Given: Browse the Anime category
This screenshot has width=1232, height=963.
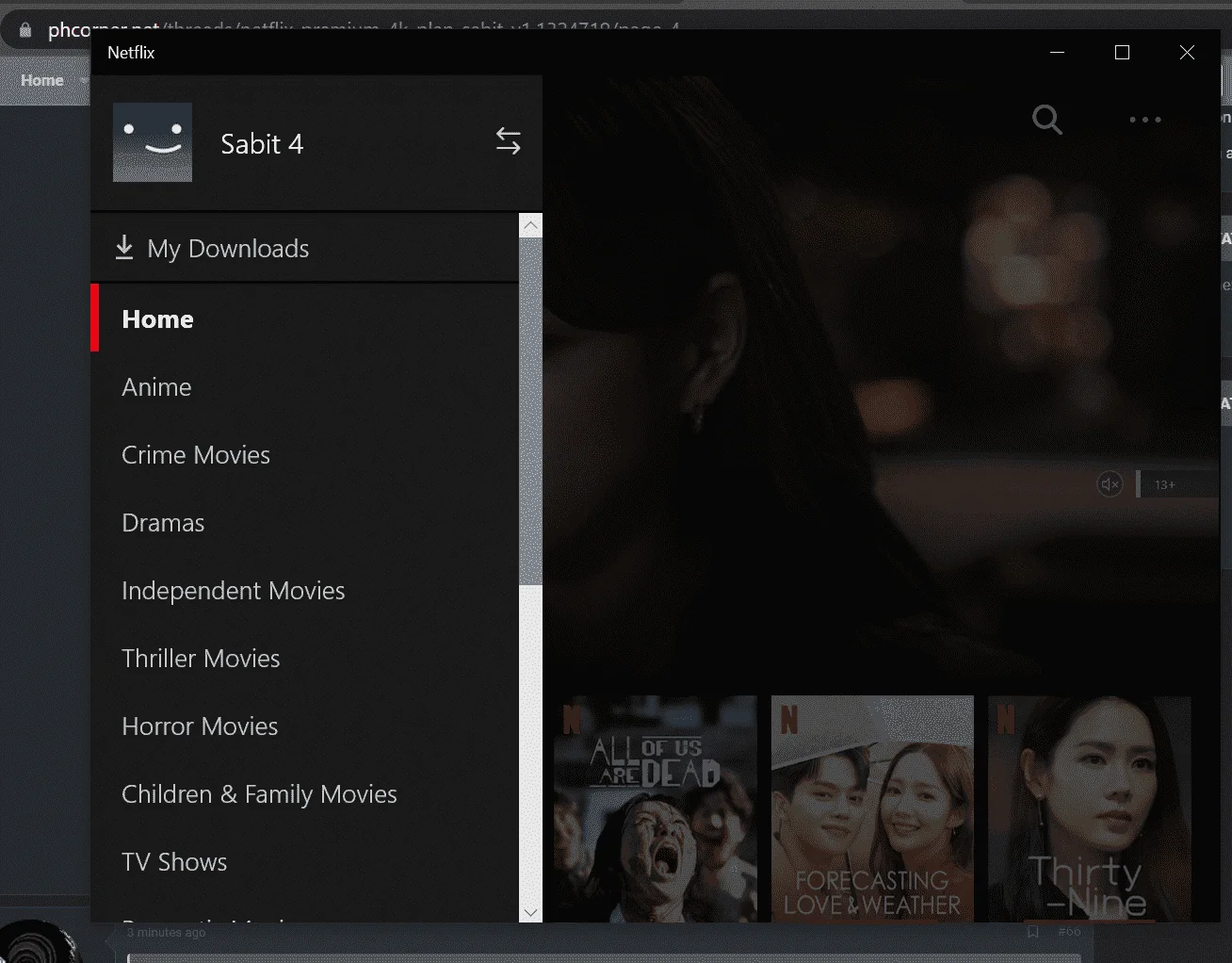Looking at the screenshot, I should [x=305, y=387].
